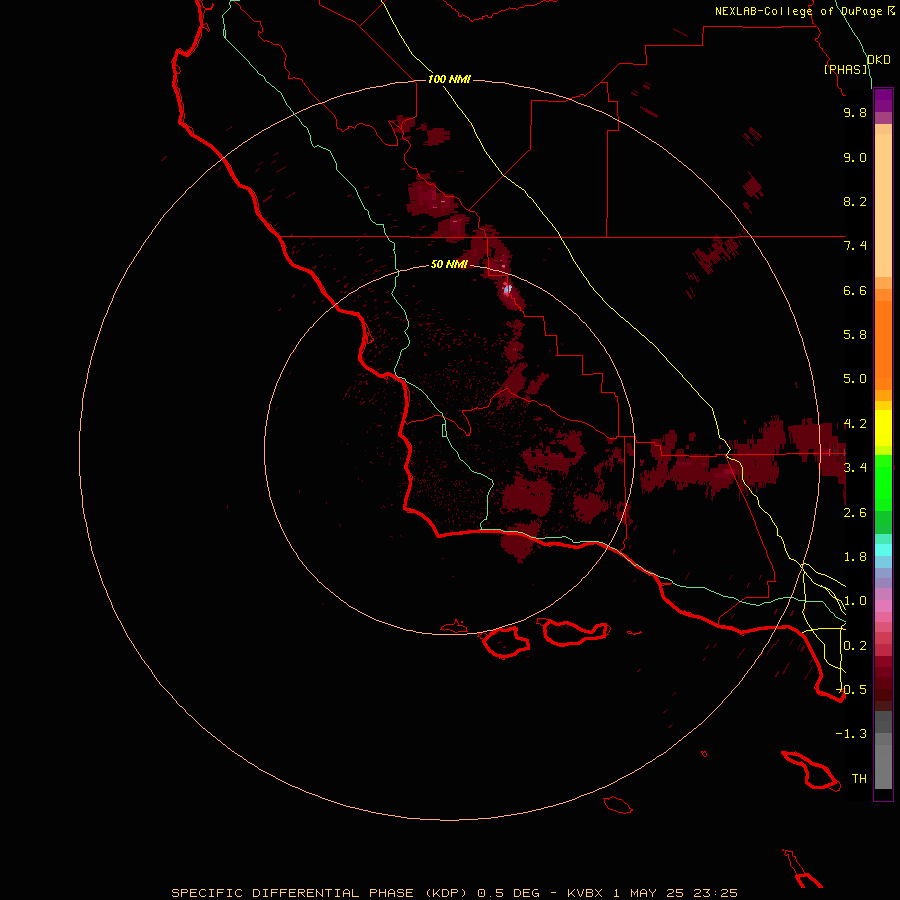Click the cyan segment of the color bar
900x900 pixels.
883,550
